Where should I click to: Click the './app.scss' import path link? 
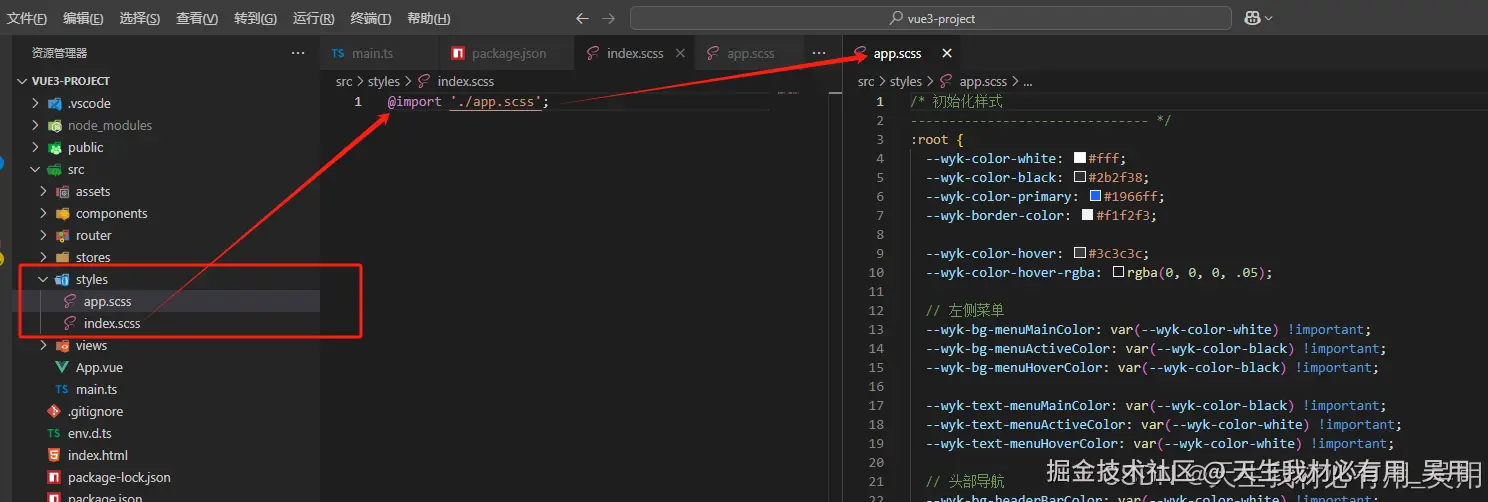tap(495, 102)
